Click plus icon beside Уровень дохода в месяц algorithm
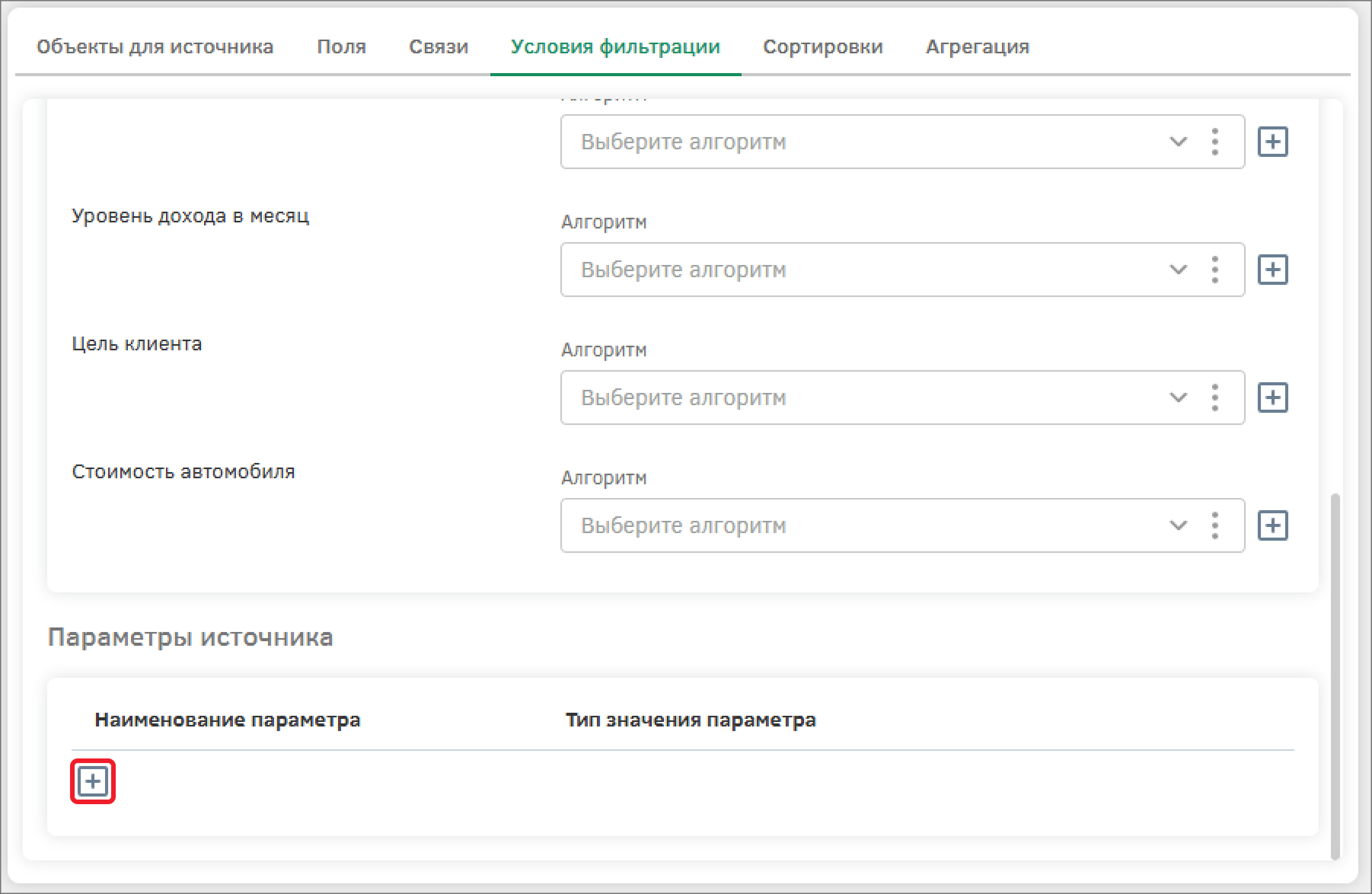This screenshot has height=894, width=1372. coord(1272,270)
